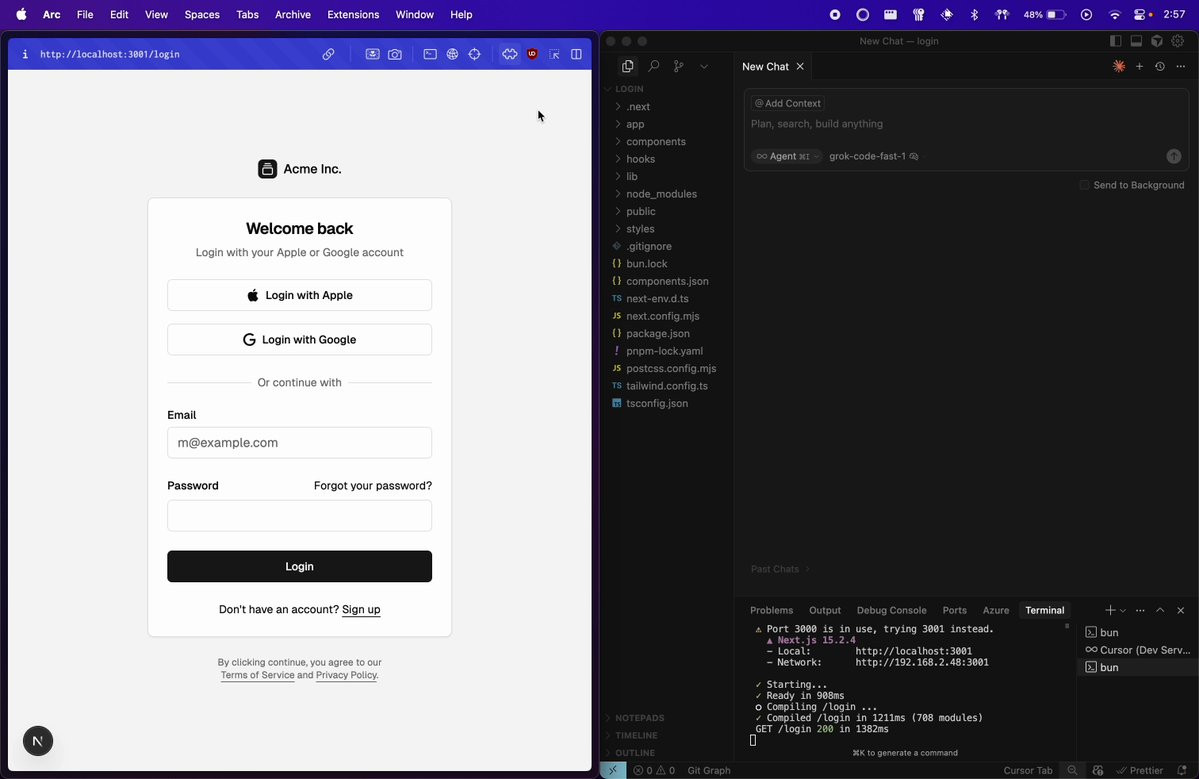Screen dimensions: 1199x779
Task: Open the console icon in Arc toolbar
Action: [x=431, y=54]
